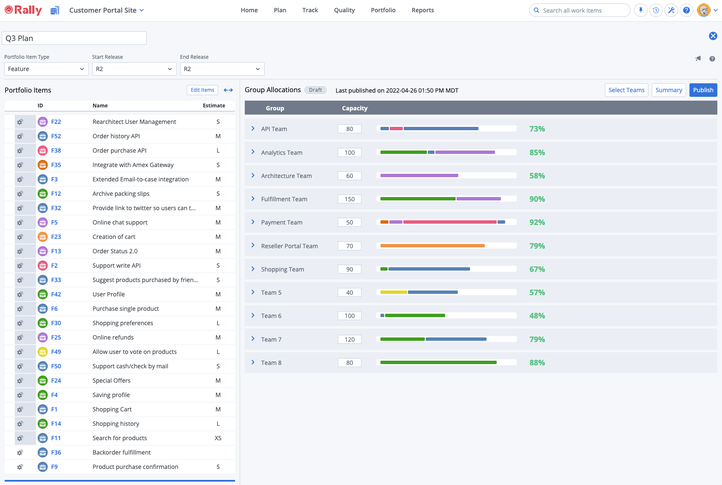Open recent activity clock icon
This screenshot has width=722, height=485.
click(656, 10)
